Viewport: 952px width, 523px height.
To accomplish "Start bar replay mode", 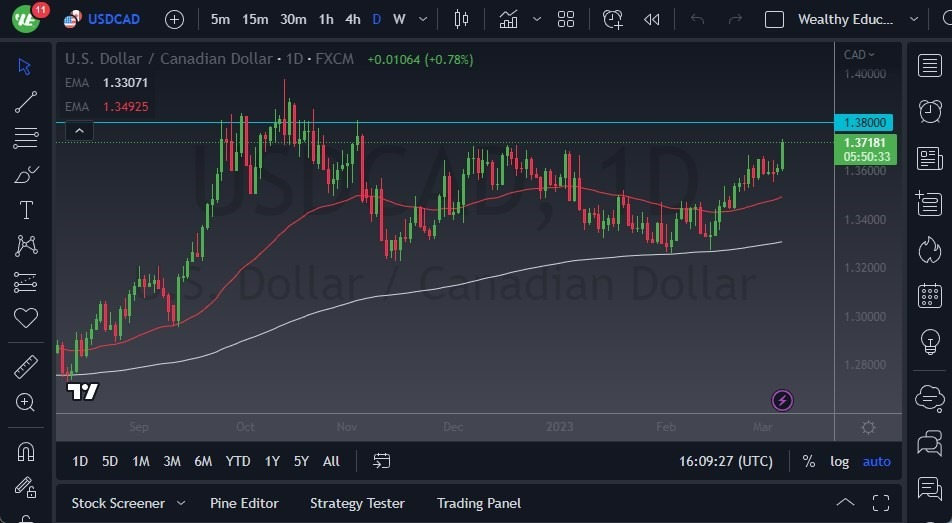I will (651, 19).
